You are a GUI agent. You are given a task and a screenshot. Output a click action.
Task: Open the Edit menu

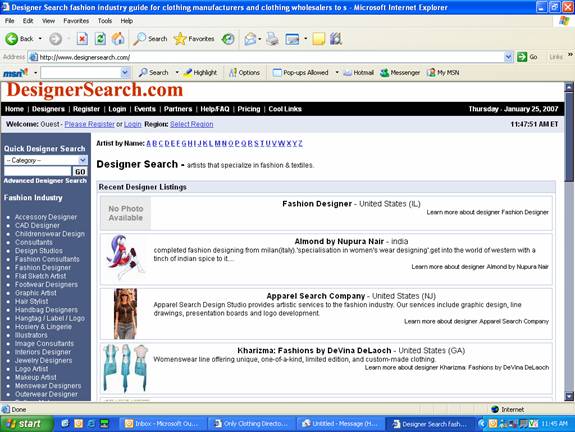[28, 21]
